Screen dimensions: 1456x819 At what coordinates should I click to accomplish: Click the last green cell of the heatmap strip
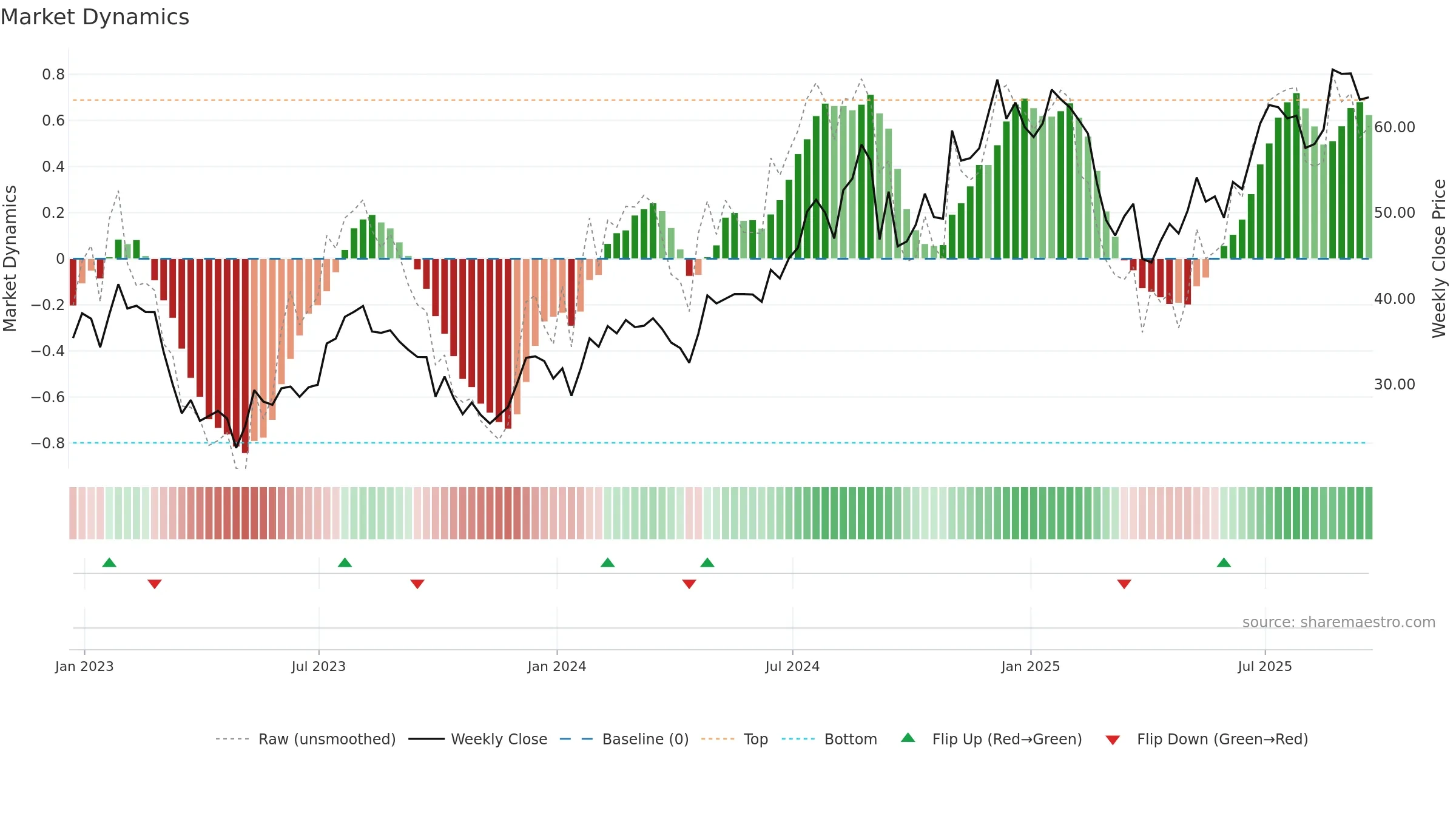pyautogui.click(x=1369, y=513)
